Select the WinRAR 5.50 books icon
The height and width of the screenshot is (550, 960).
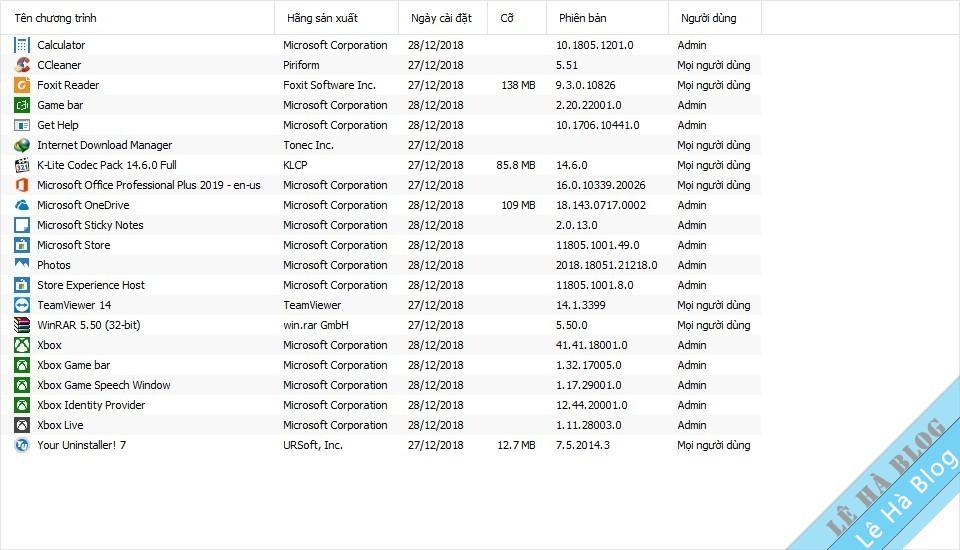click(x=22, y=325)
